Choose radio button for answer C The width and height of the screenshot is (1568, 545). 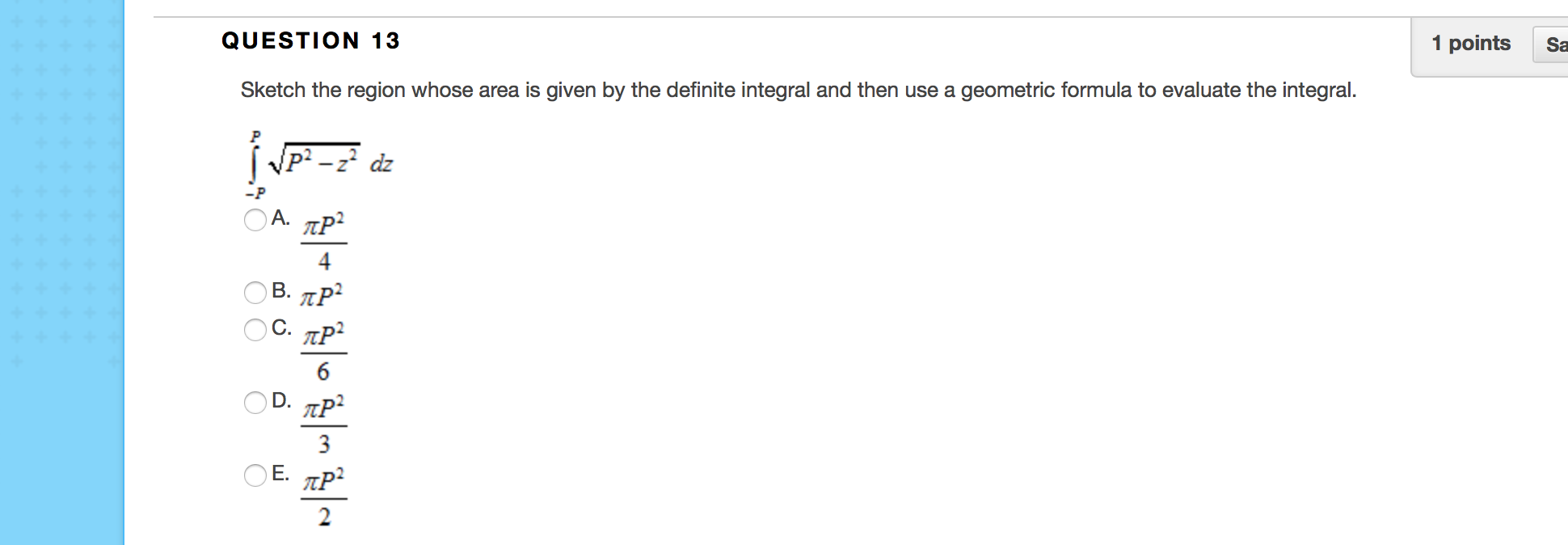(x=255, y=329)
